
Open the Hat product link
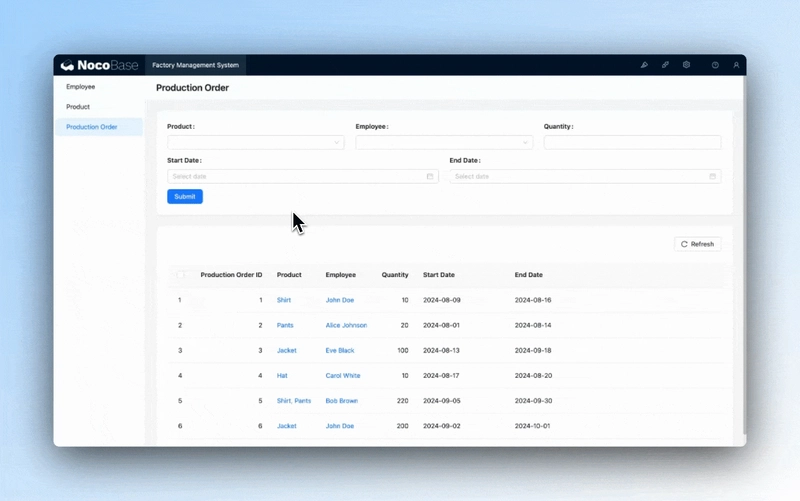[x=282, y=376]
